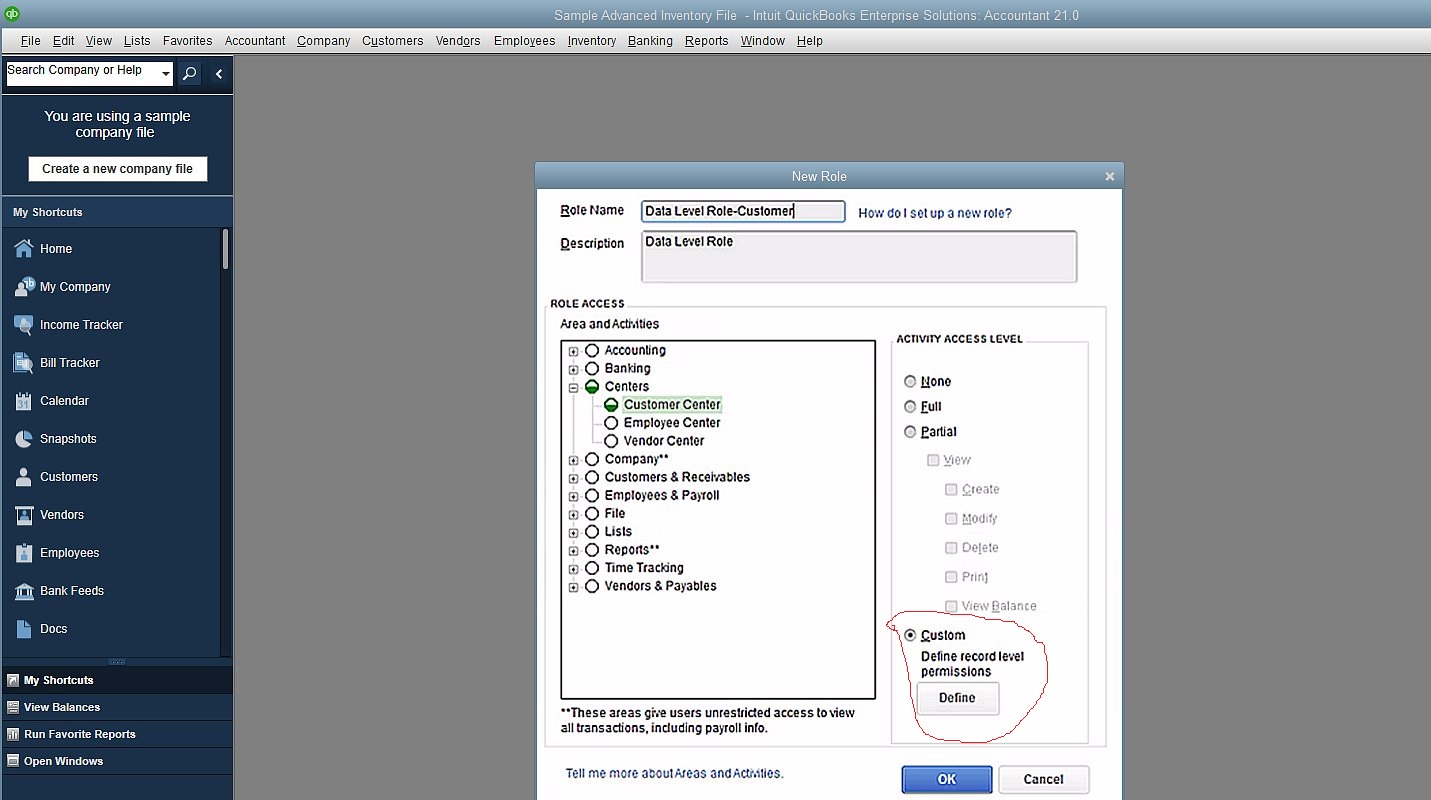Toggle the Vendor Center circle
The image size is (1431, 800).
(611, 441)
